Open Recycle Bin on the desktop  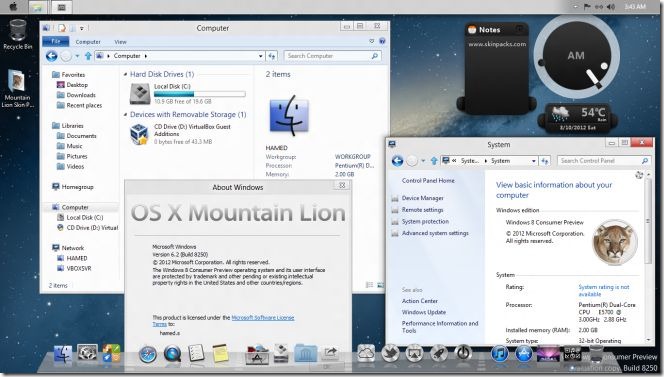(x=17, y=35)
